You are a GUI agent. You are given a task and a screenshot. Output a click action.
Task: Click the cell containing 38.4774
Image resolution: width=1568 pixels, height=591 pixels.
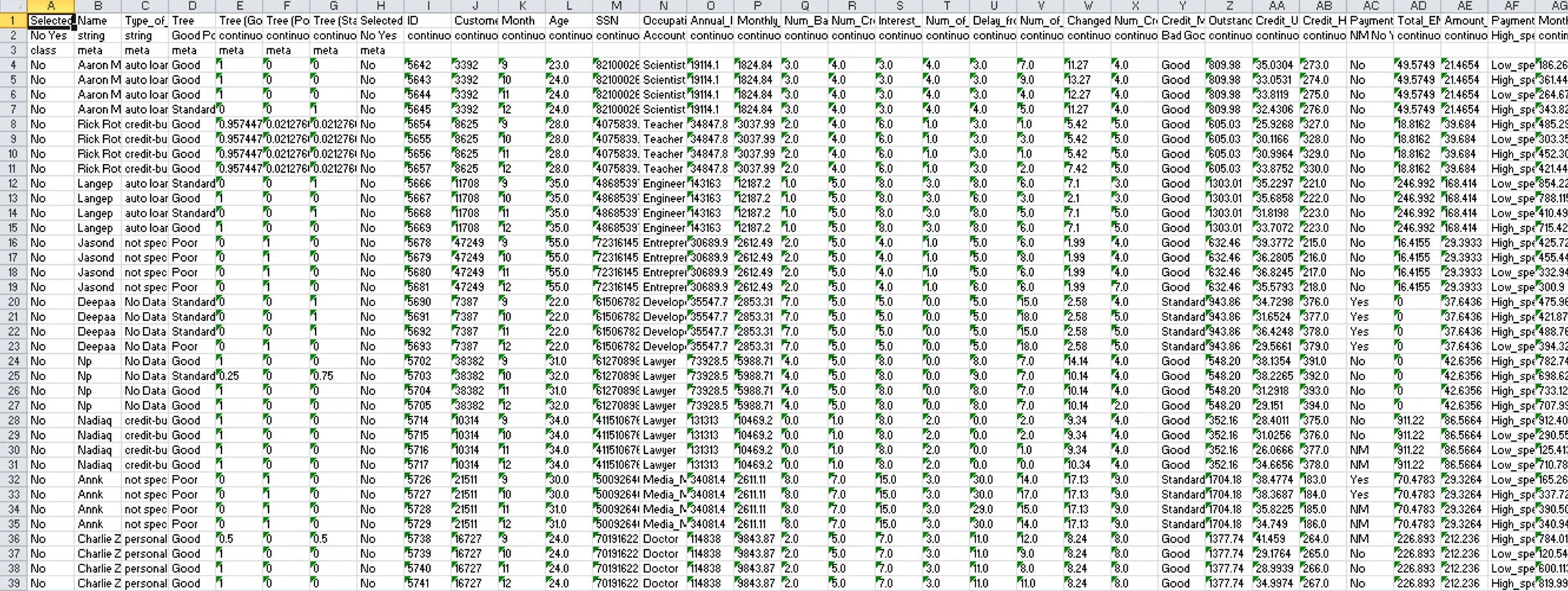pos(1275,480)
